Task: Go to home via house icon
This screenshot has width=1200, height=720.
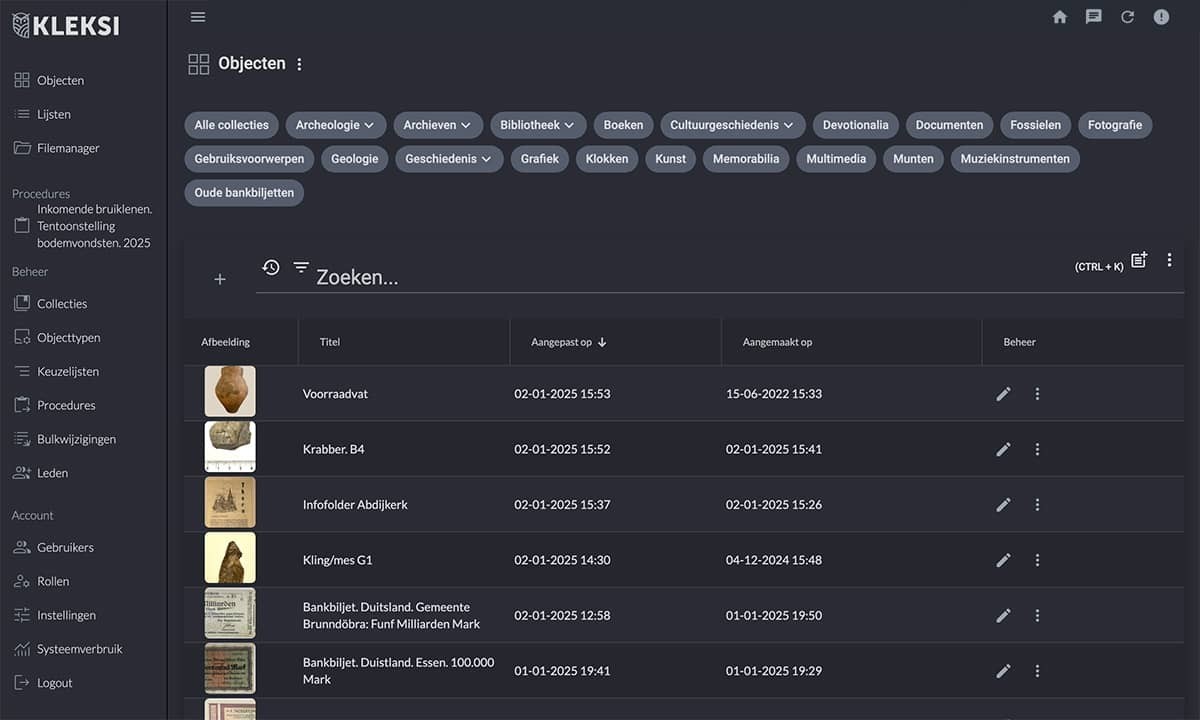Action: point(1060,17)
